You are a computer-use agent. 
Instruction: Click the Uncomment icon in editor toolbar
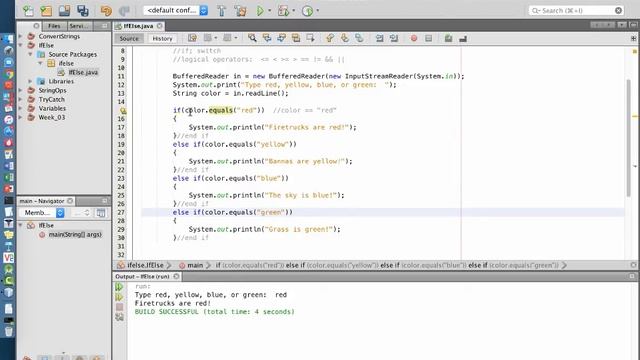[463, 38]
